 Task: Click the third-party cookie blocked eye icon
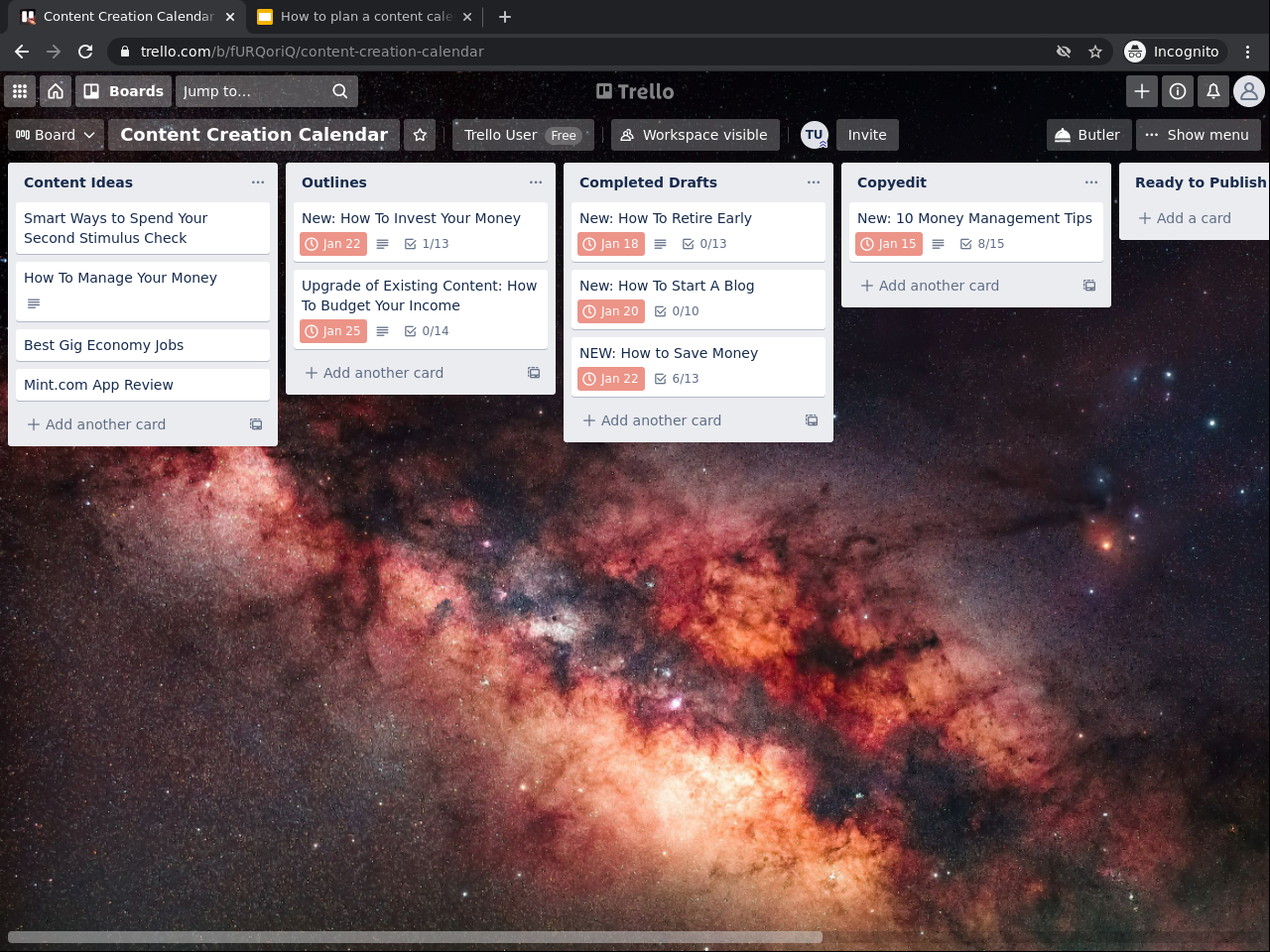tap(1064, 52)
